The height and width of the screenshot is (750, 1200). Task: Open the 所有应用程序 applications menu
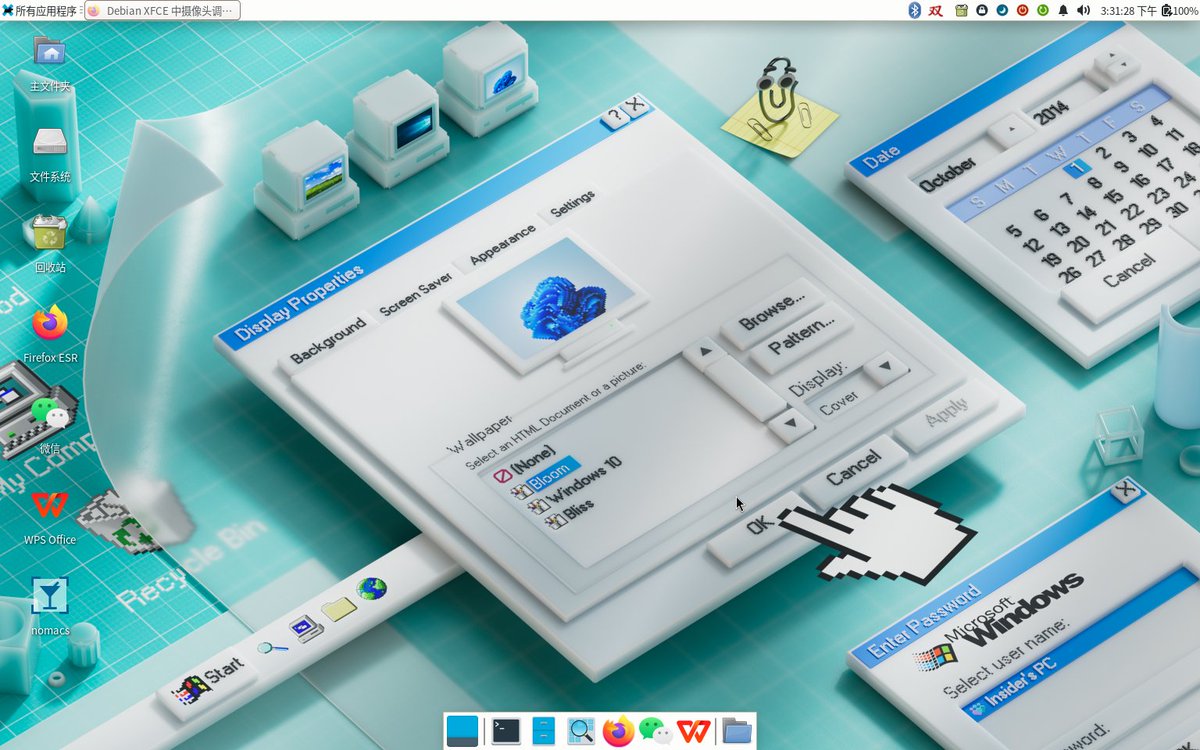[40, 10]
